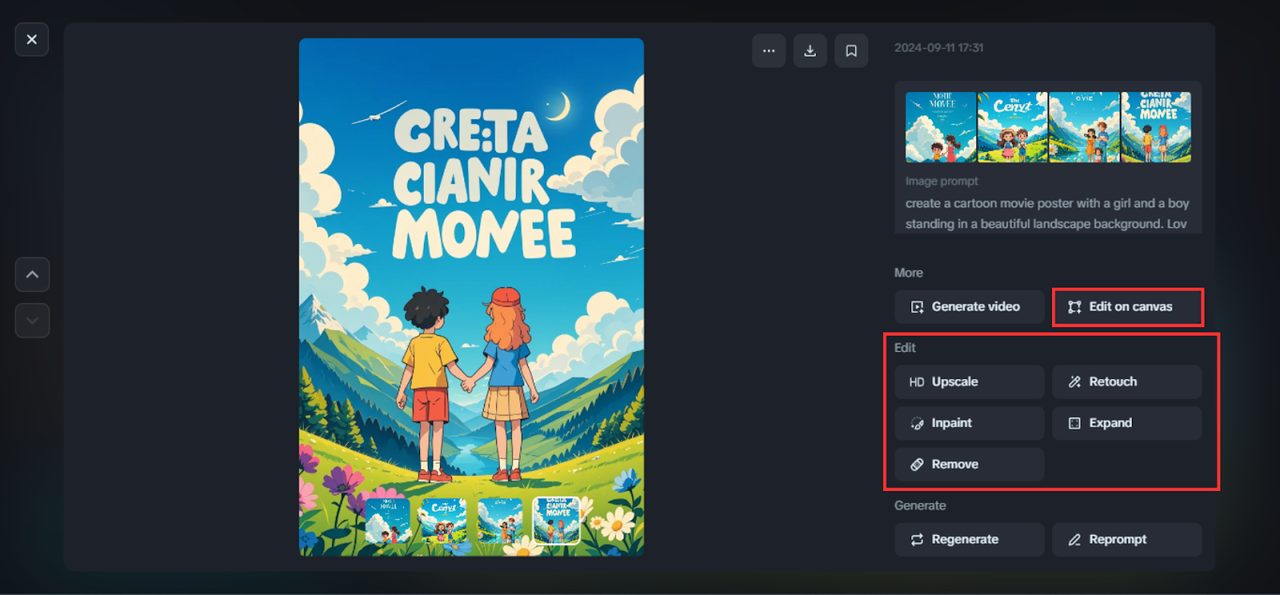Image resolution: width=1280 pixels, height=595 pixels.
Task: Select the Retouch tool
Action: pyautogui.click(x=1127, y=382)
